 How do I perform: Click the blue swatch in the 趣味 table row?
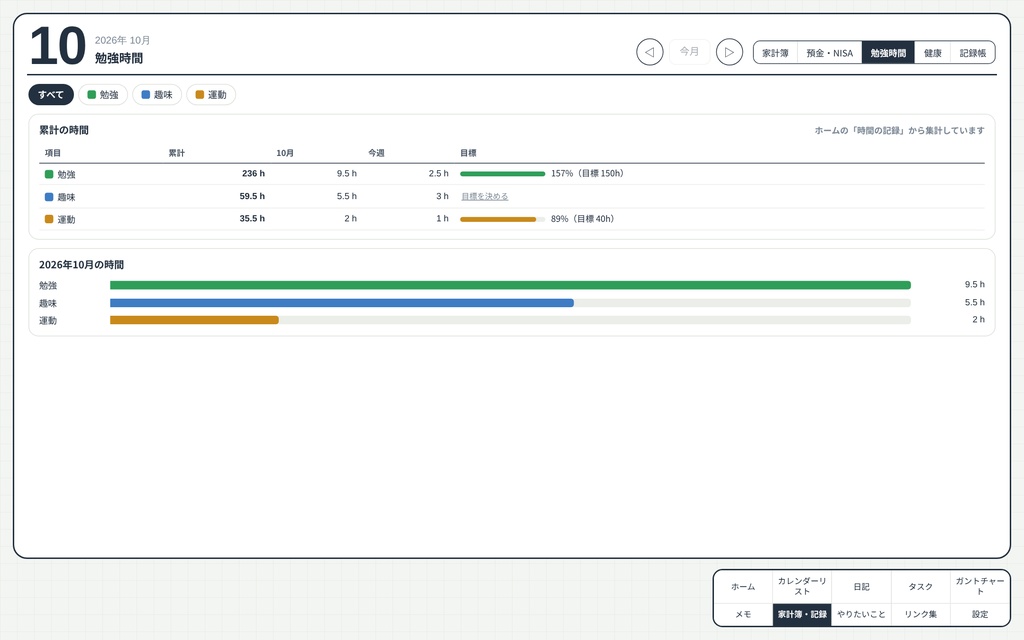click(x=49, y=197)
